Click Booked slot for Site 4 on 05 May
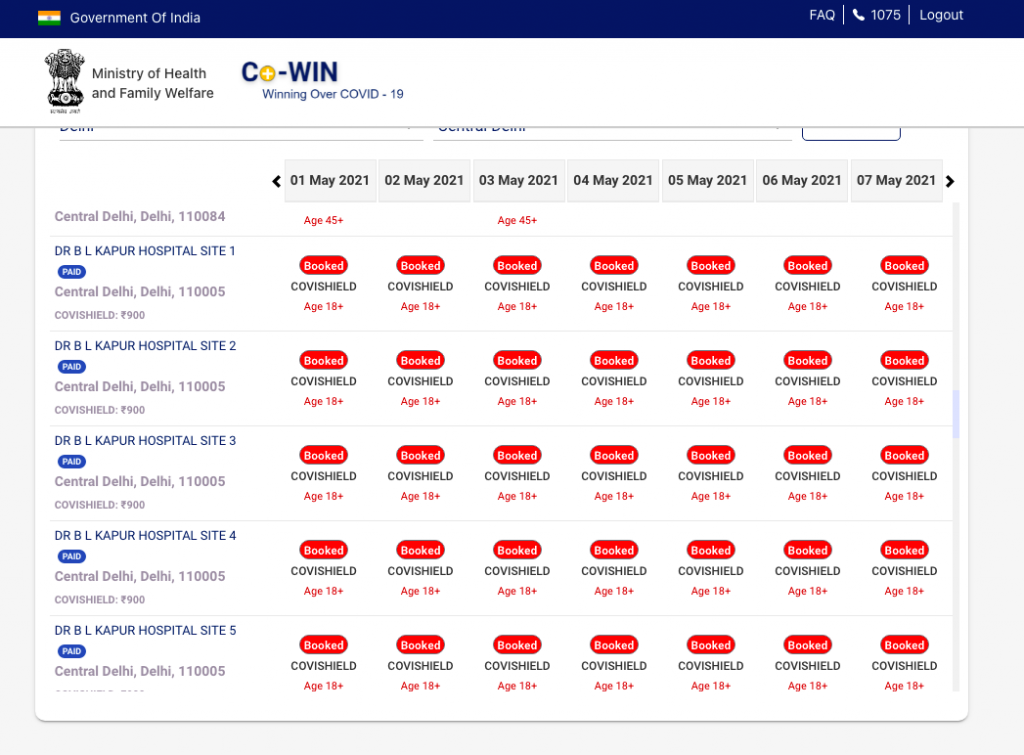1024x755 pixels. click(711, 550)
